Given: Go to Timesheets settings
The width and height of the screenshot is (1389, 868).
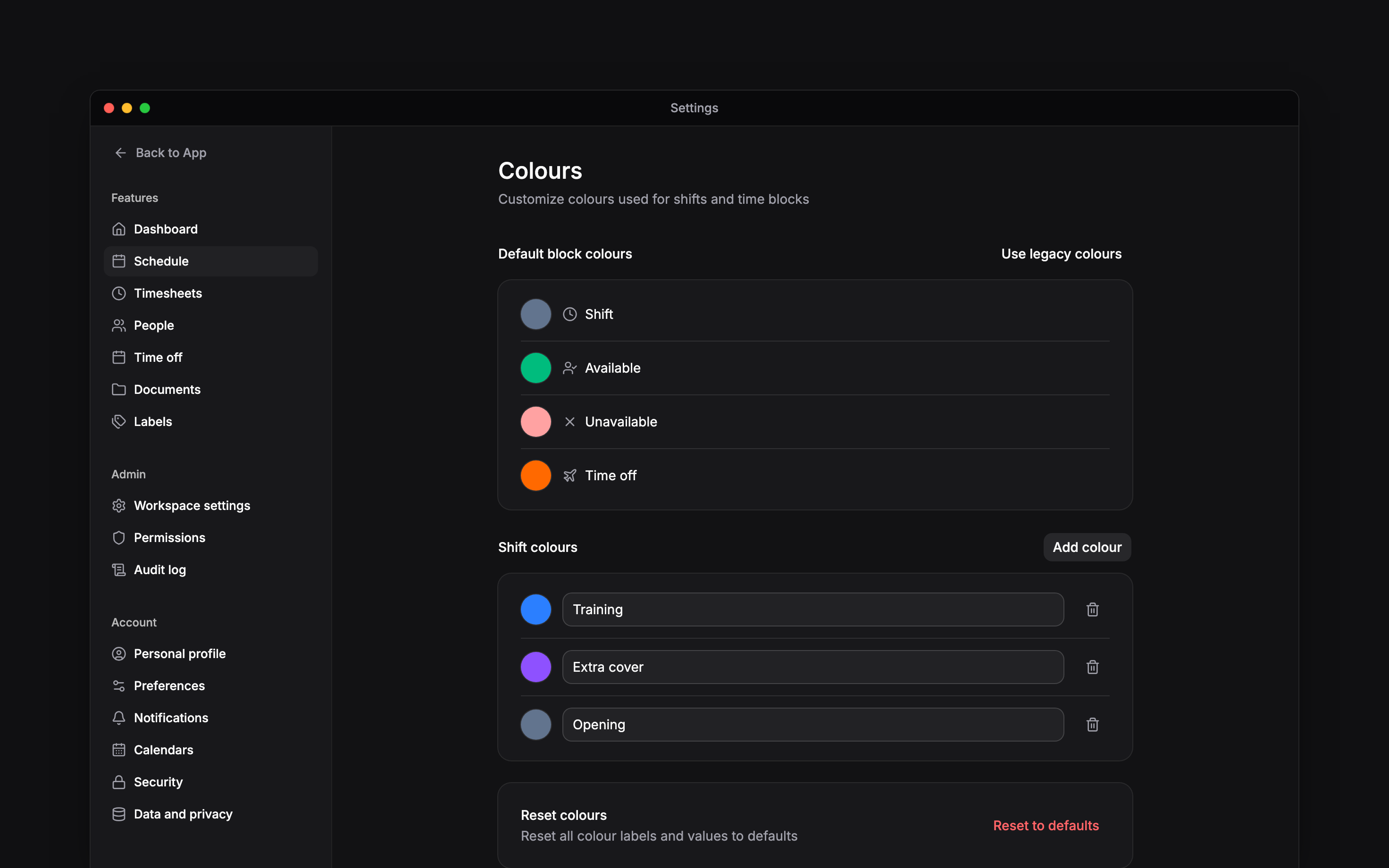Looking at the screenshot, I should coord(210,293).
